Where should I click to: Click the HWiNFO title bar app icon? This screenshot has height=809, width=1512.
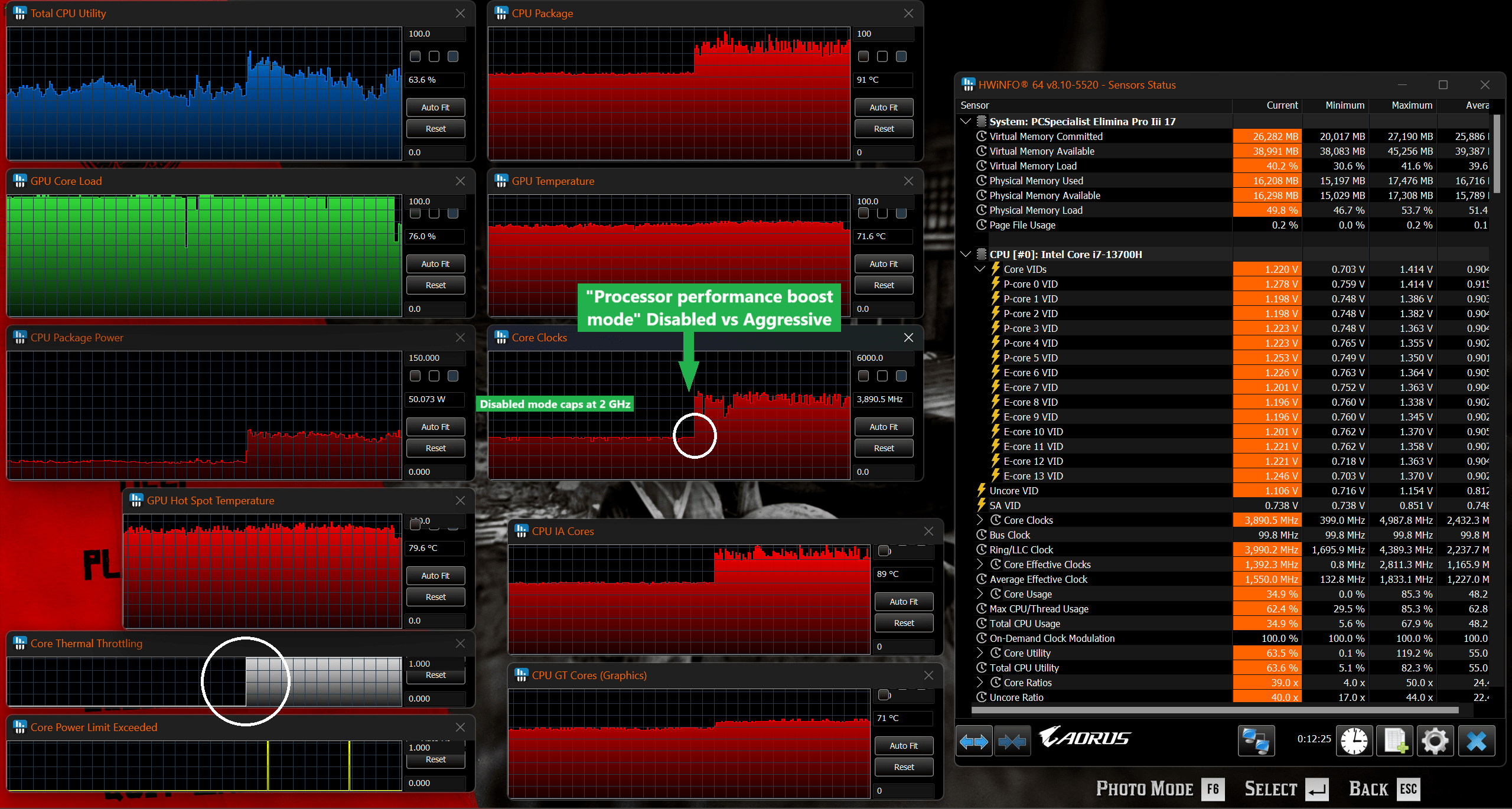[x=968, y=84]
